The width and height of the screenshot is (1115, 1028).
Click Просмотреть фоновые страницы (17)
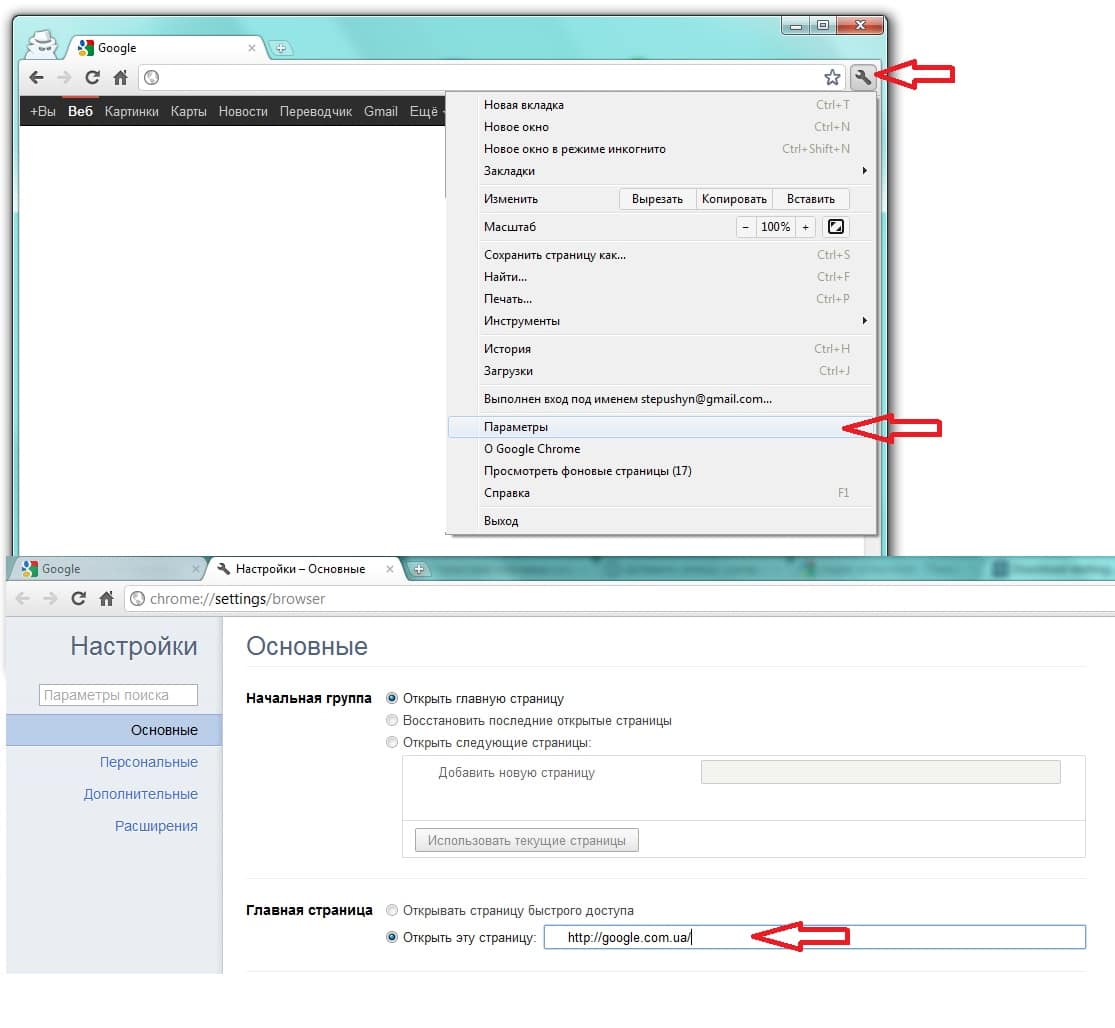pyautogui.click(x=661, y=471)
